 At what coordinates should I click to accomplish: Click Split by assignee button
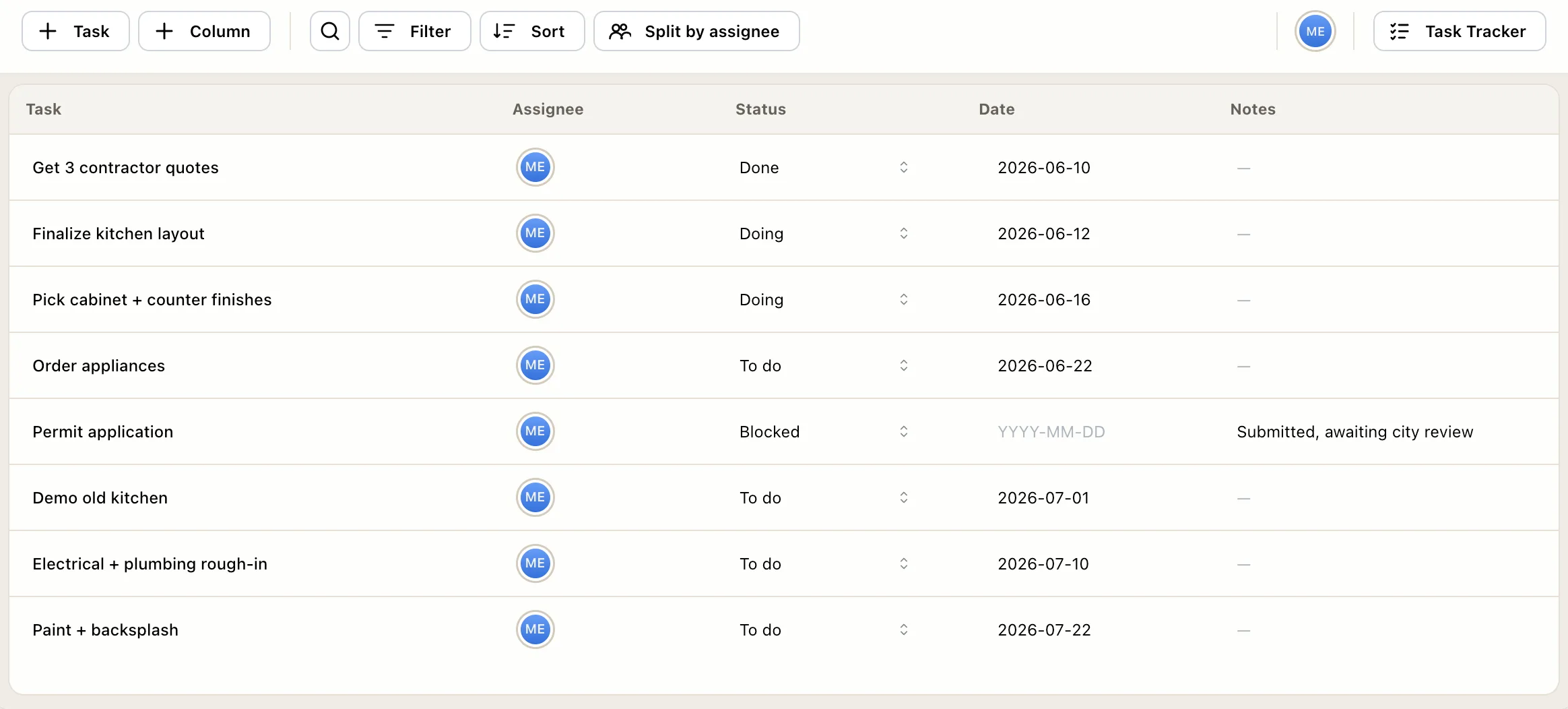(x=696, y=31)
